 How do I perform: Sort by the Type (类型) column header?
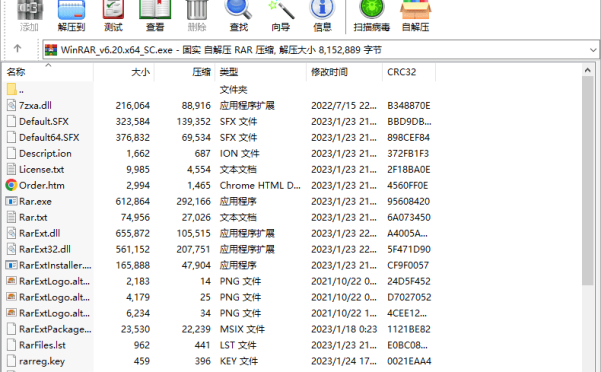click(261, 72)
